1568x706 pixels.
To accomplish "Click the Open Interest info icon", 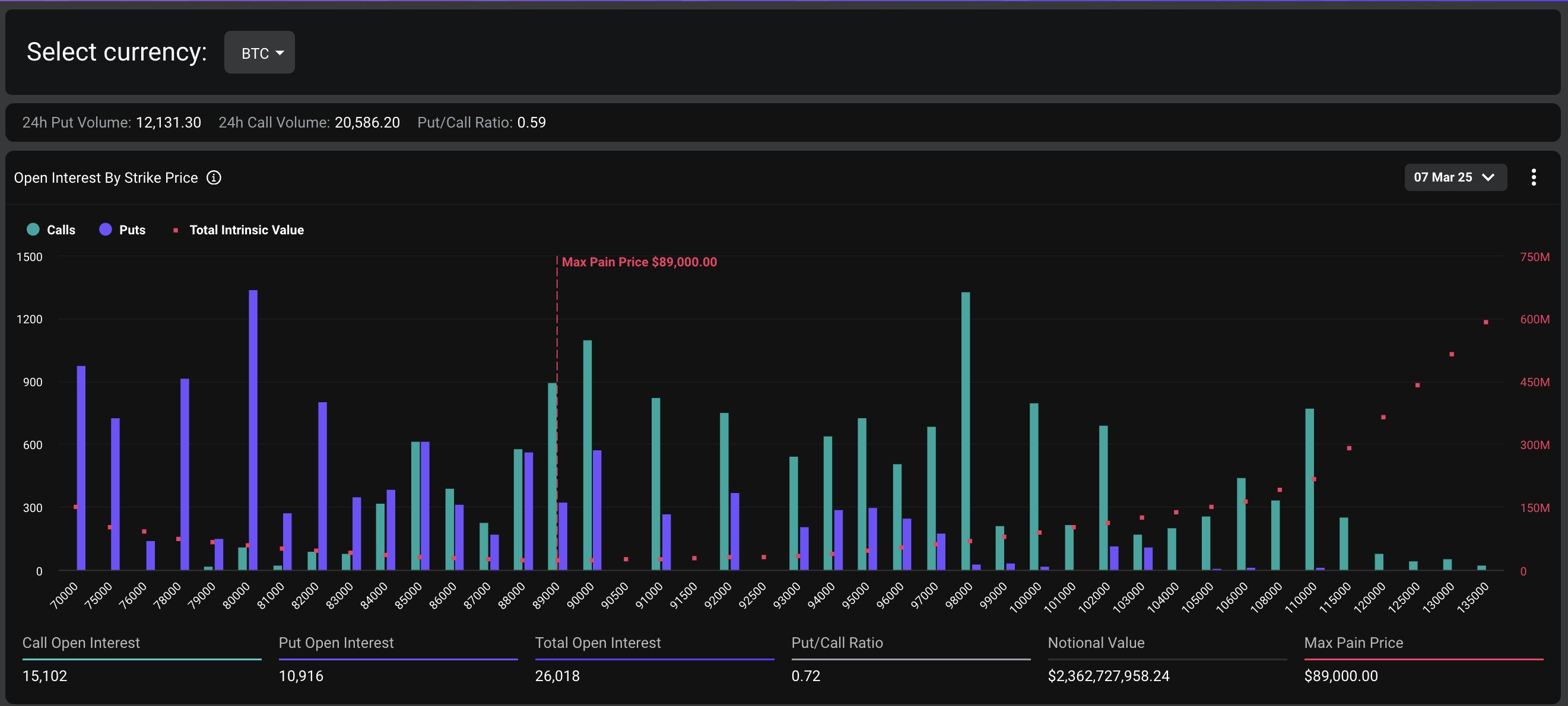I will point(214,178).
